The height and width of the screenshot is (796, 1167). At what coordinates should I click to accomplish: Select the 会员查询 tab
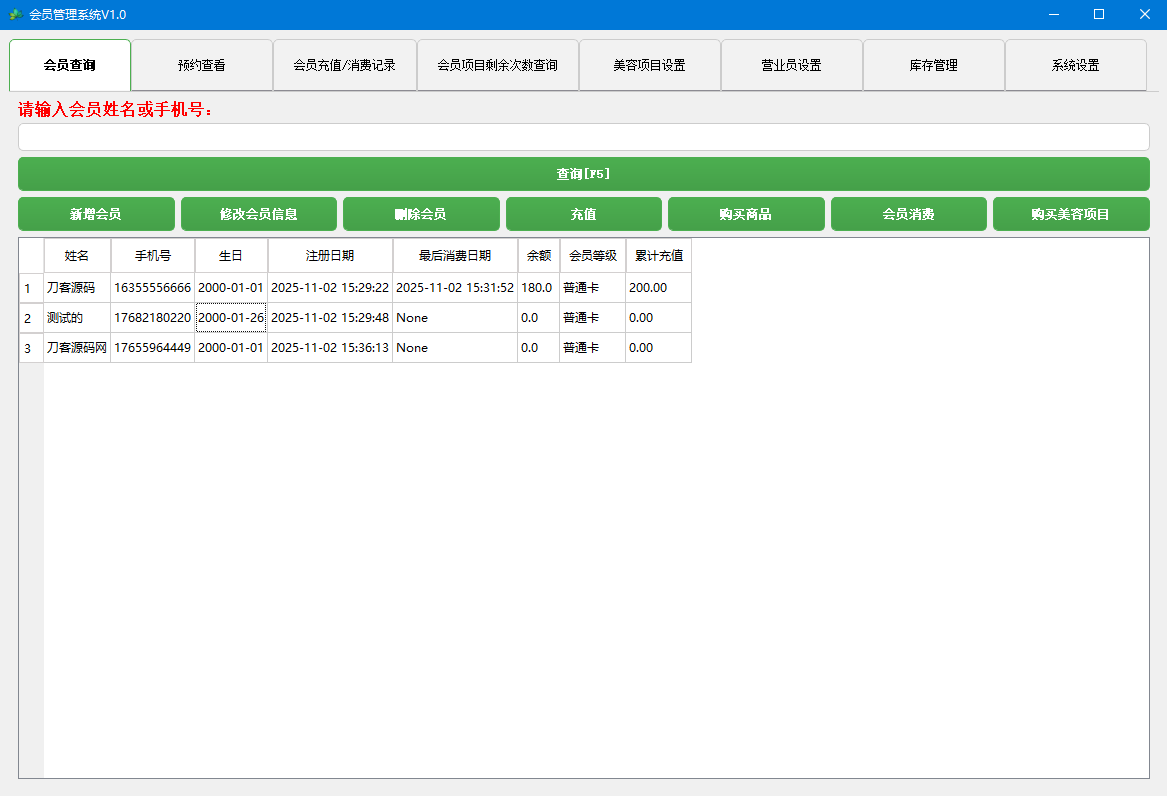pyautogui.click(x=70, y=64)
